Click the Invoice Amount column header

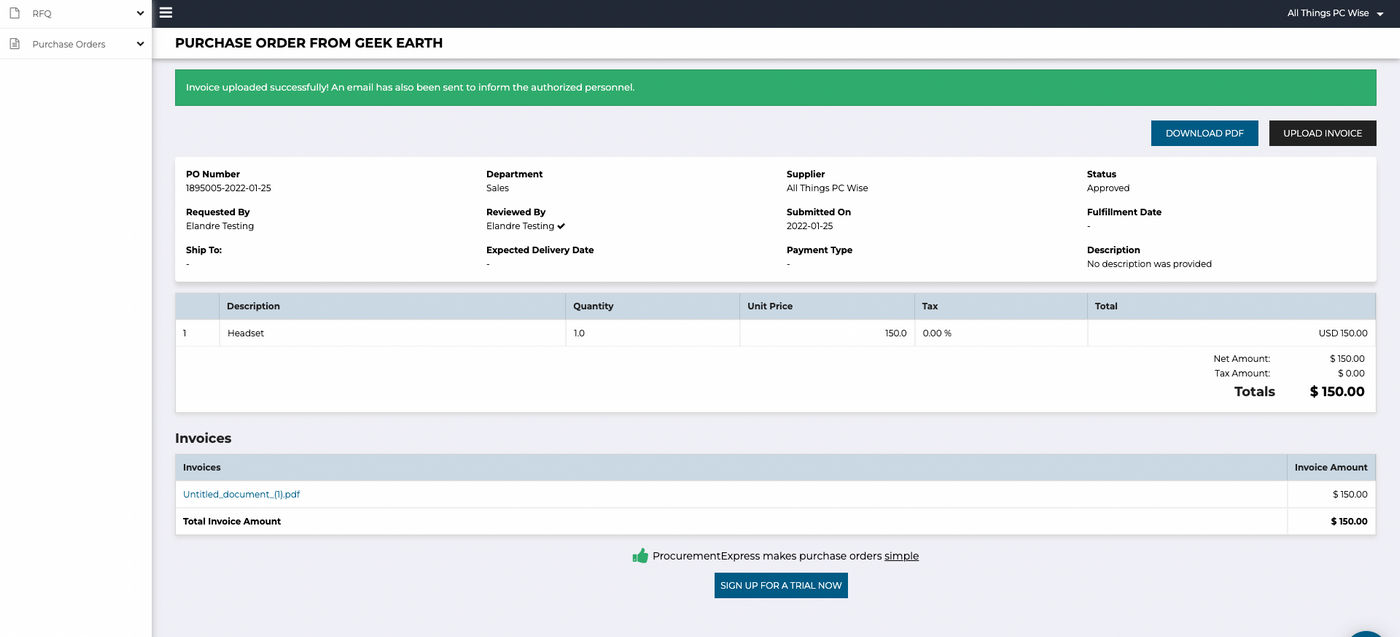point(1330,467)
